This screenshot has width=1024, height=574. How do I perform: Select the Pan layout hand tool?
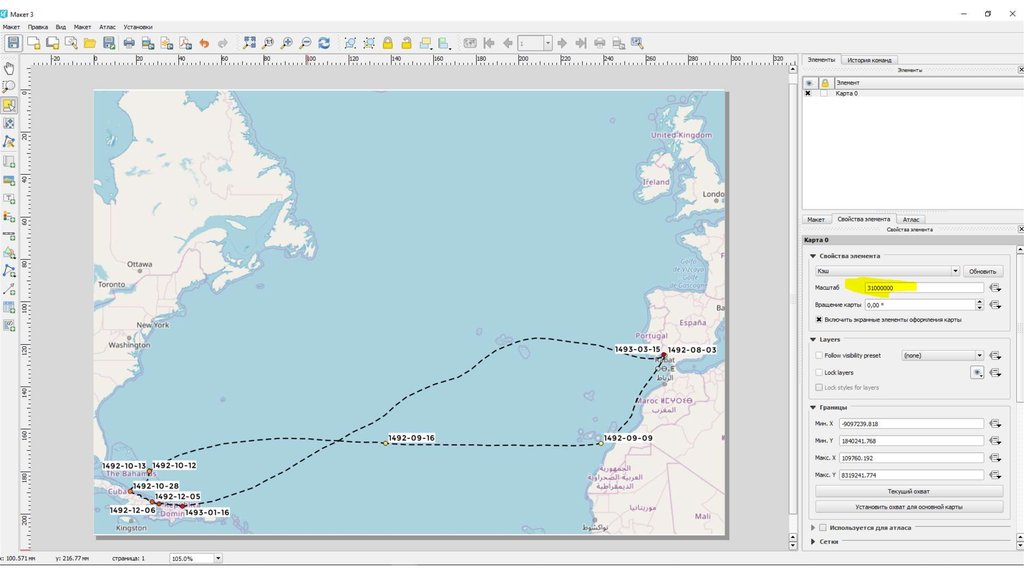coord(9,68)
